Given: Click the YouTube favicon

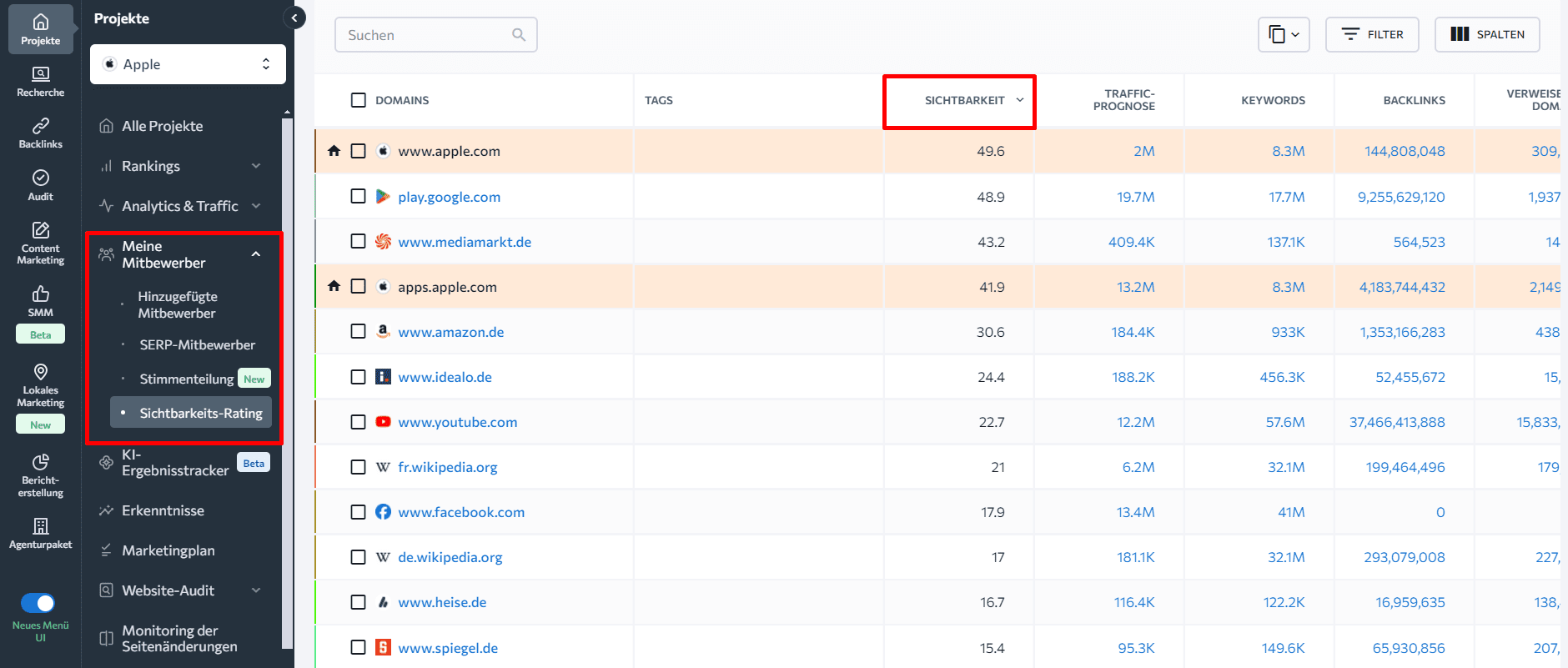Looking at the screenshot, I should pyautogui.click(x=383, y=422).
